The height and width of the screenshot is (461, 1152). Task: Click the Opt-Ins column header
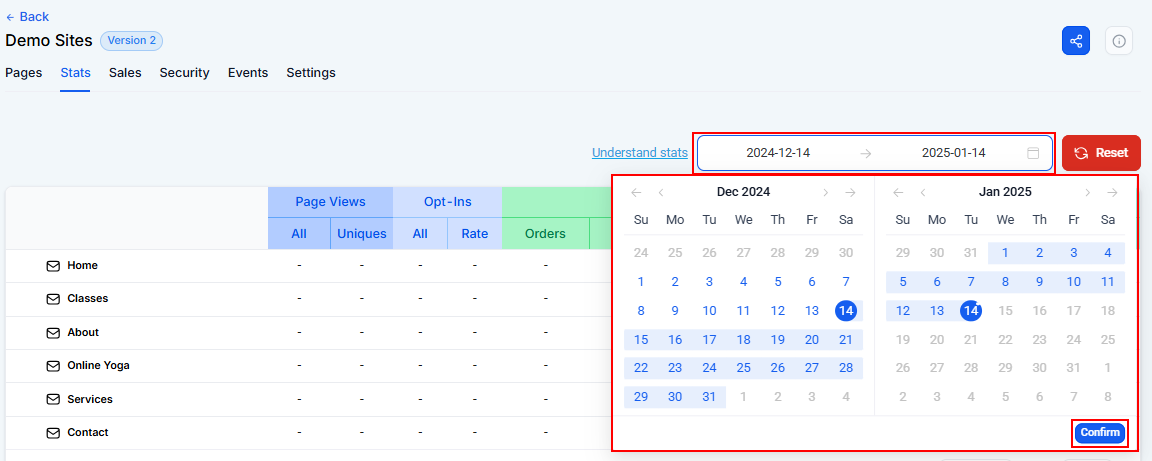coord(447,202)
